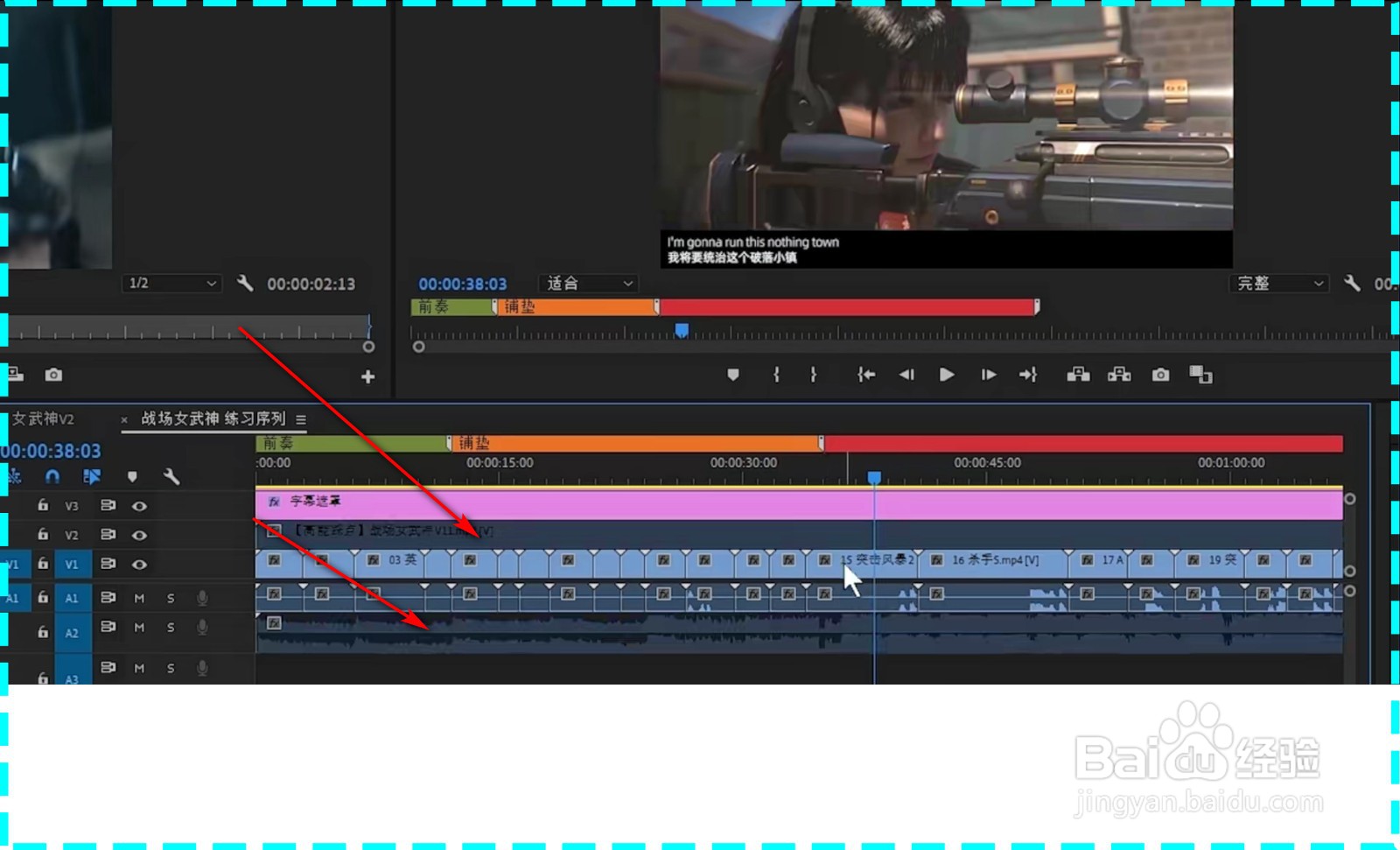Solo audio track A1

point(171,598)
